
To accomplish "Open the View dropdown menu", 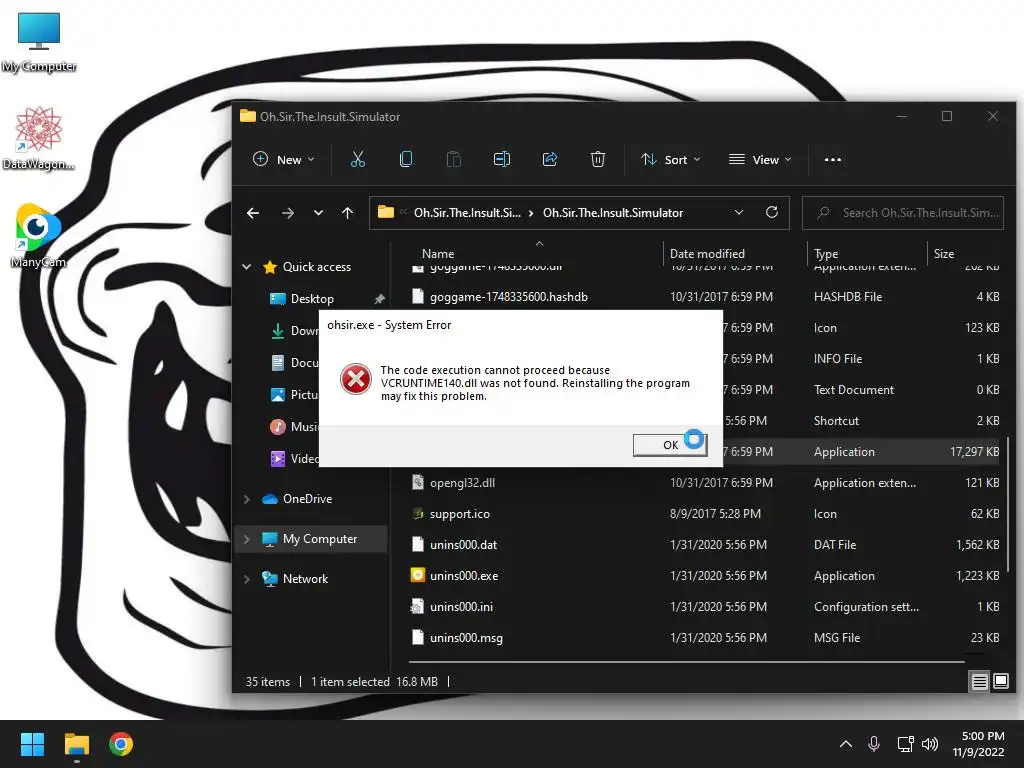I will click(760, 159).
